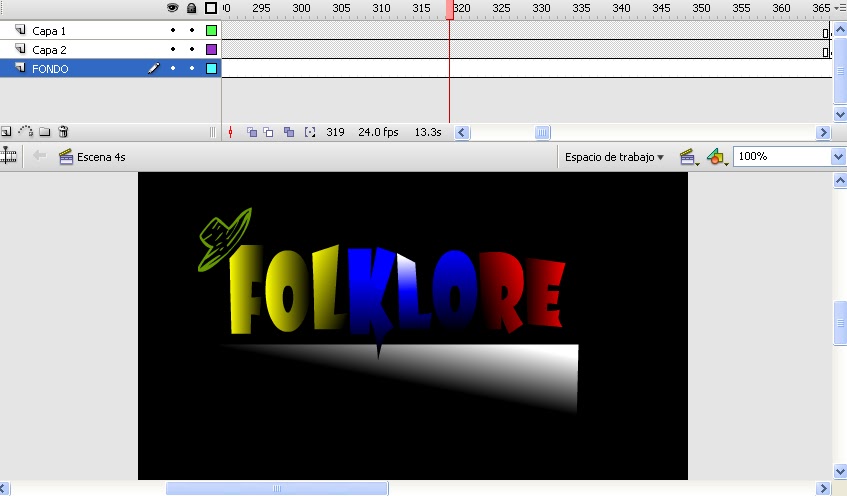The width and height of the screenshot is (847, 496).
Task: Click frame 360 on timeline ruler
Action: pos(781,8)
